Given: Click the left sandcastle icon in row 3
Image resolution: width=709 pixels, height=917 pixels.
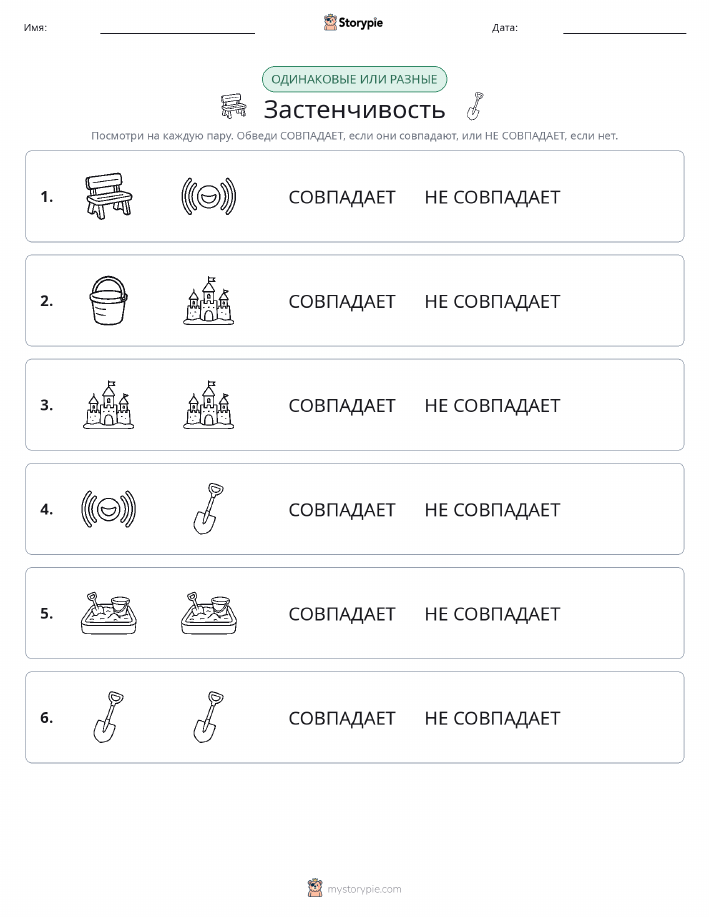Looking at the screenshot, I should tap(109, 404).
